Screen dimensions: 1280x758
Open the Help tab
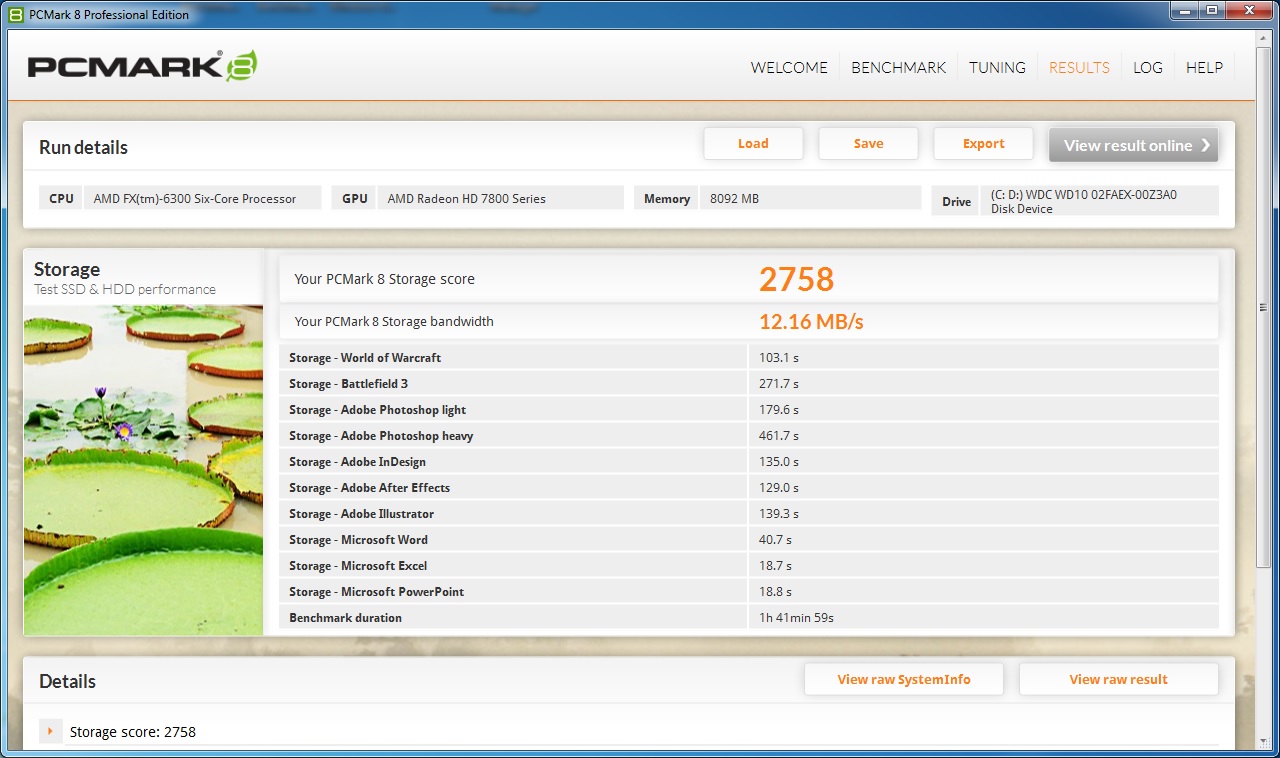[1204, 68]
